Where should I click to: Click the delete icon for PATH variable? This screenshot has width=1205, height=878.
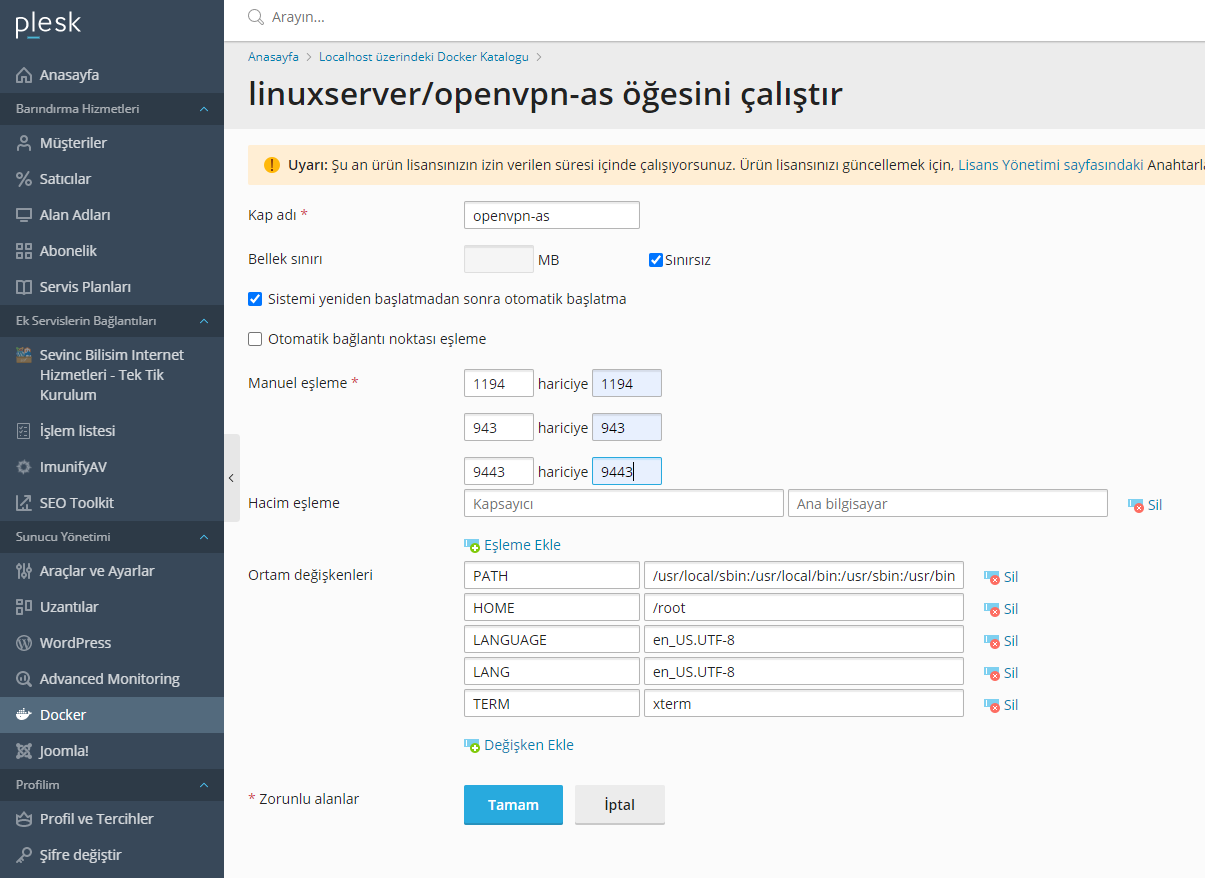(992, 577)
